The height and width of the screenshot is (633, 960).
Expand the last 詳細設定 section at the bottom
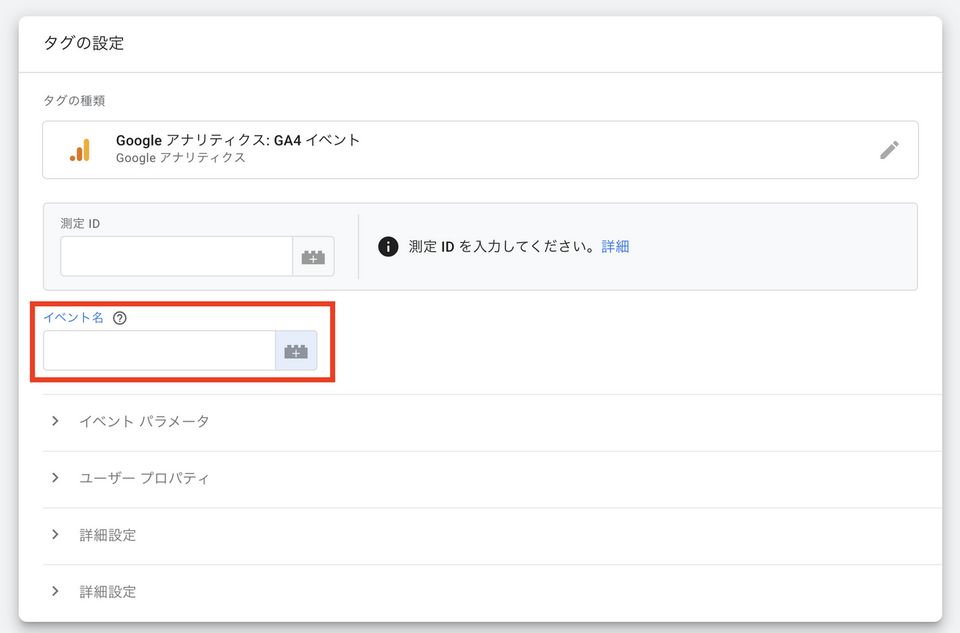(108, 592)
